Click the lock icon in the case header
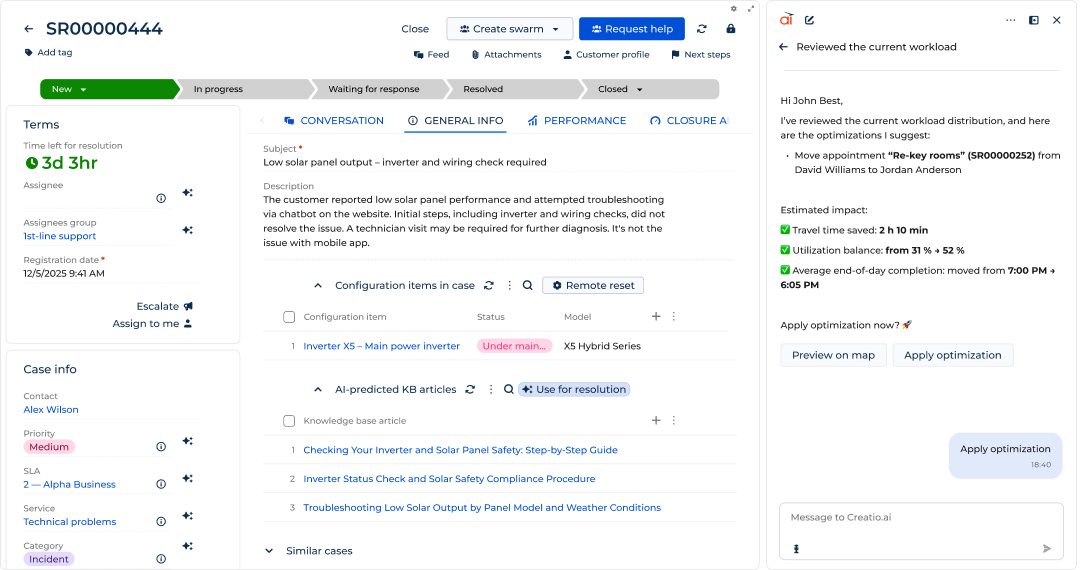Viewport: 1082px width, 570px height. click(731, 29)
